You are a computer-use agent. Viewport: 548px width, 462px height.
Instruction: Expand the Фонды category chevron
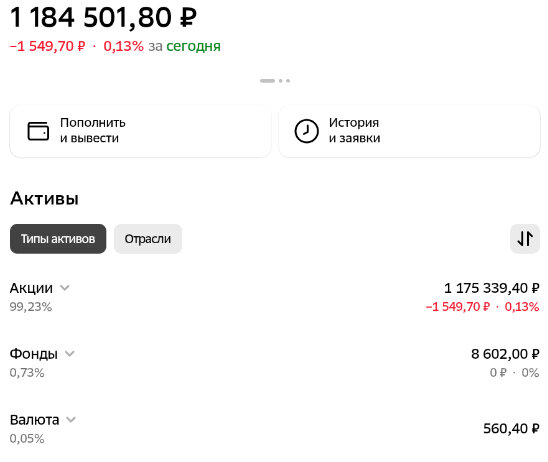70,354
